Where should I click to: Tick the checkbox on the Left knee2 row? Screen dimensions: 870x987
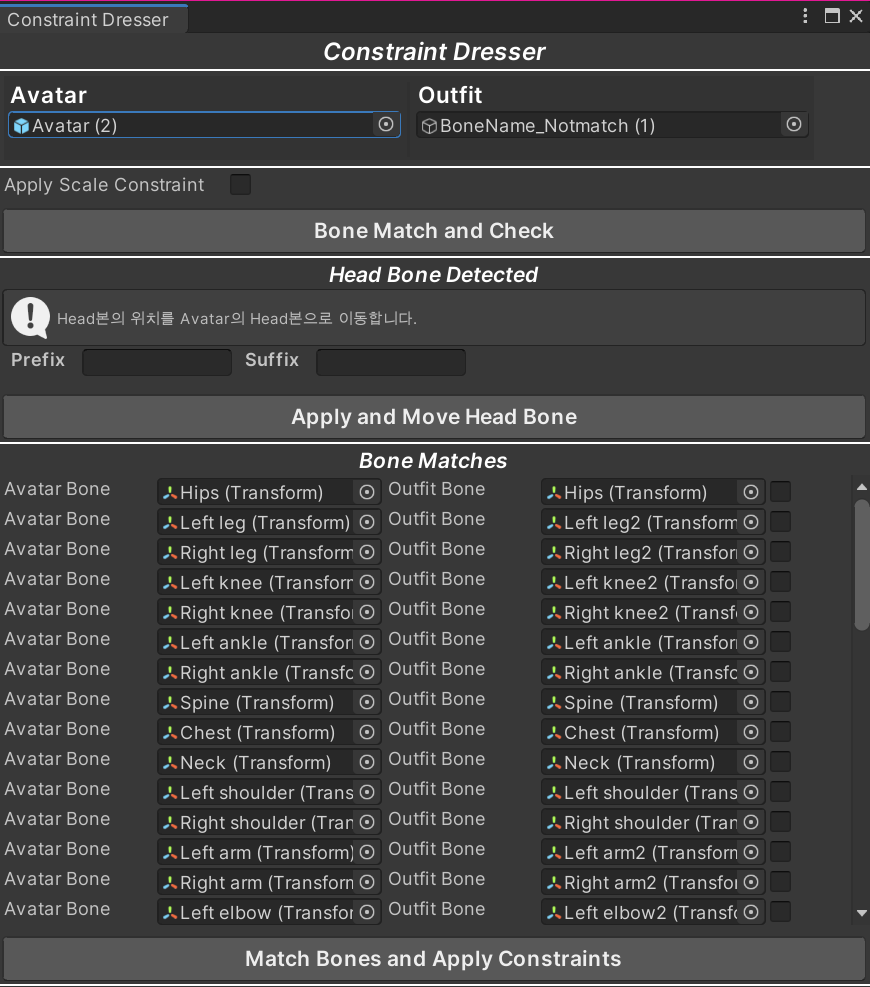(781, 582)
